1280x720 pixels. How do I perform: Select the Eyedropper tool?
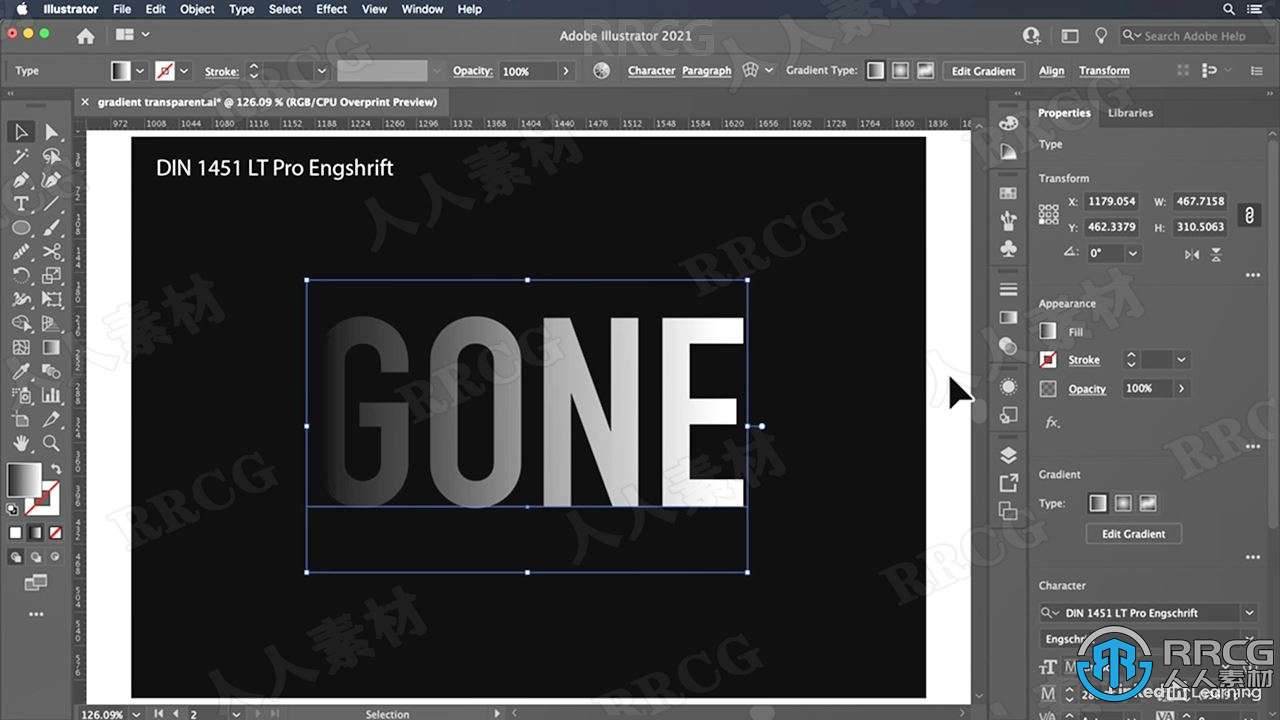[x=21, y=371]
